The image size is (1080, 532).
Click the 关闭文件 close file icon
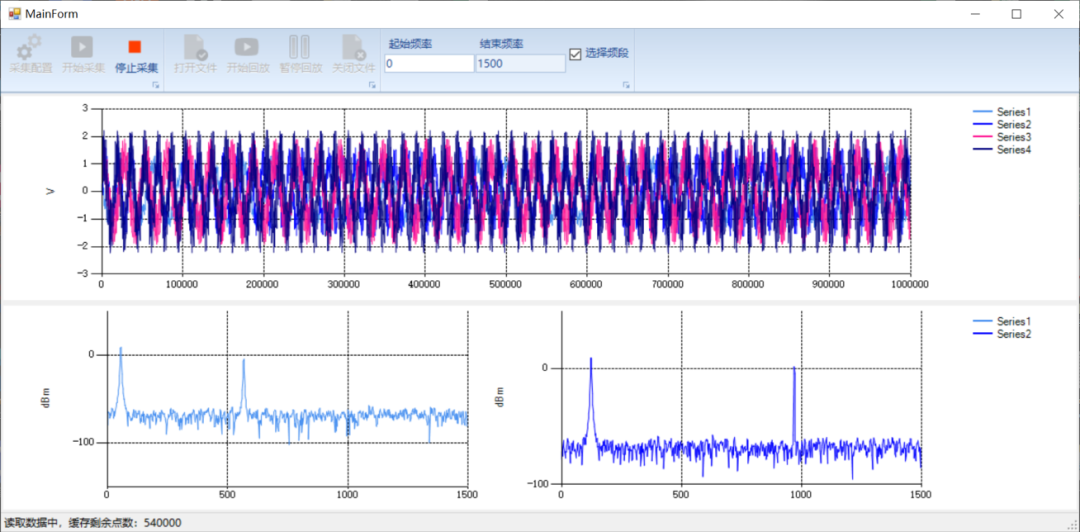[354, 46]
